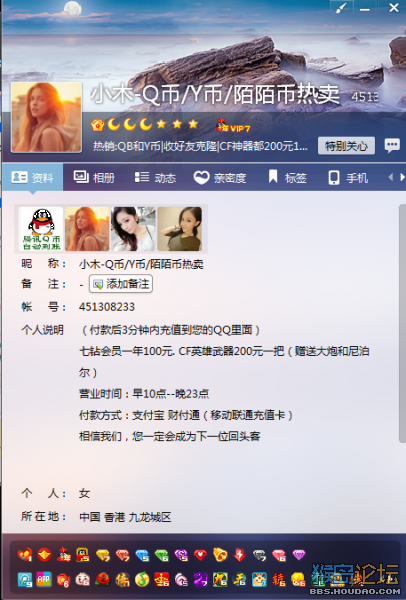Screen dimensions: 406x600
Task: Close the profile window
Action: coord(394,8)
